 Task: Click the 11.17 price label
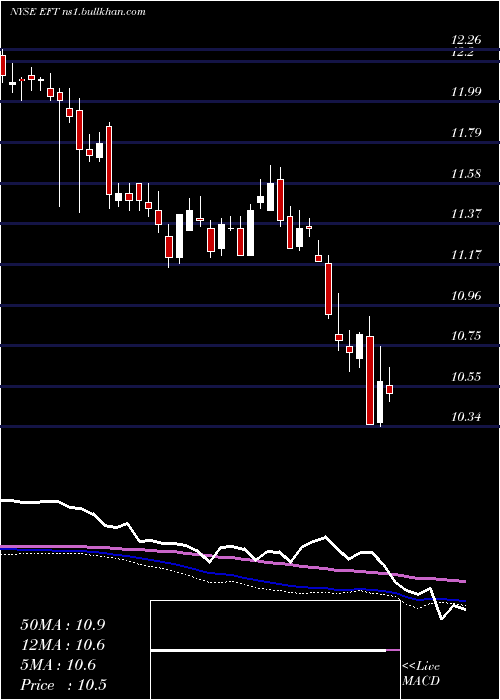click(x=466, y=255)
